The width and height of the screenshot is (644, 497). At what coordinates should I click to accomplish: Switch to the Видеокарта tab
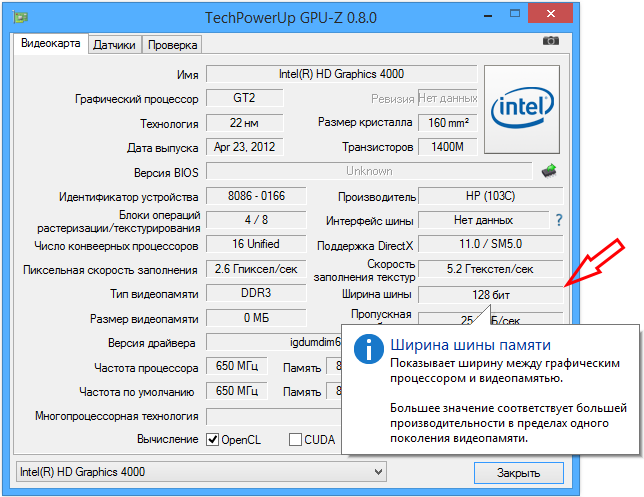[x=51, y=43]
